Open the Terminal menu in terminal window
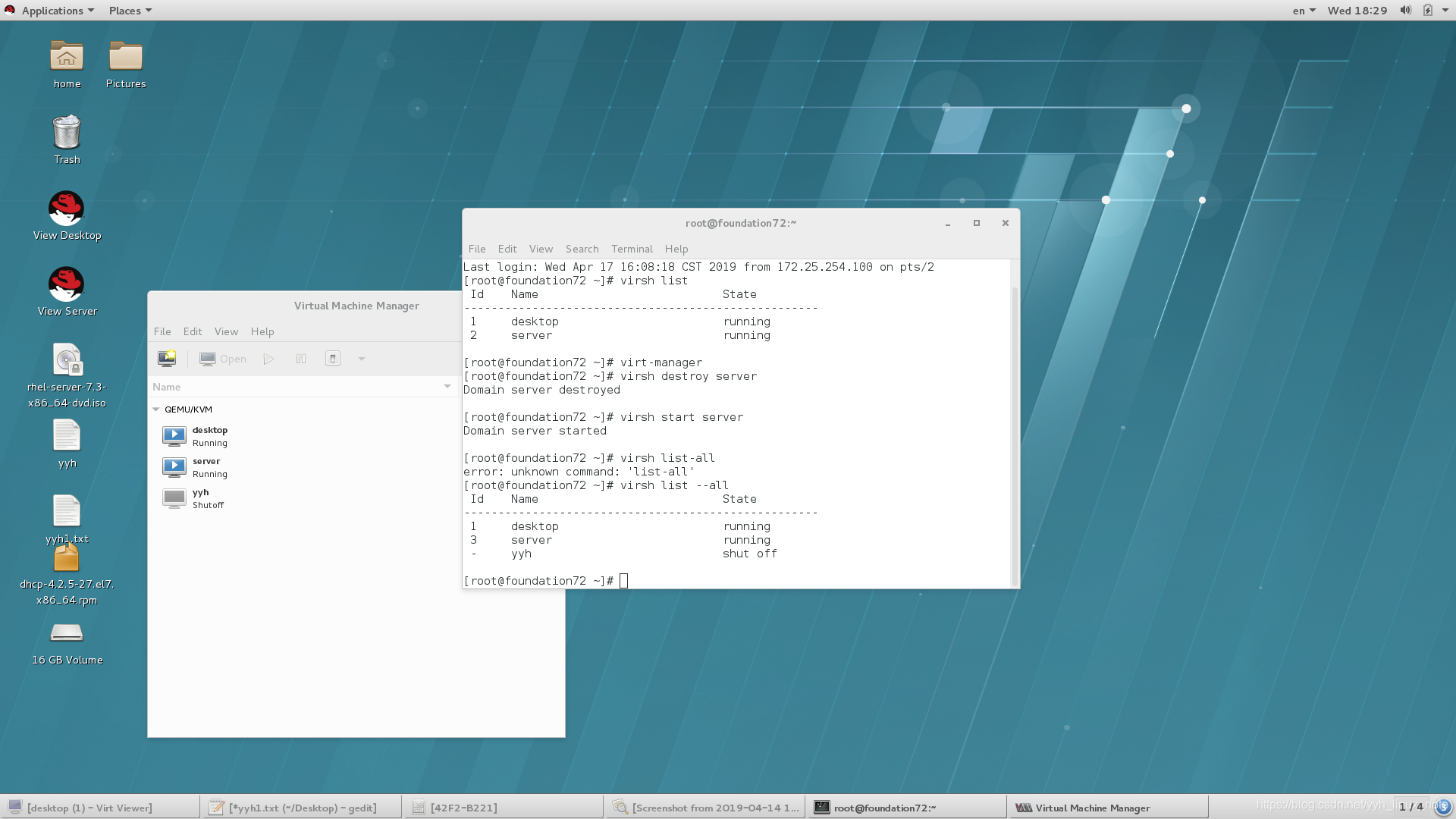Screen dimensions: 1456x819 (x=631, y=249)
